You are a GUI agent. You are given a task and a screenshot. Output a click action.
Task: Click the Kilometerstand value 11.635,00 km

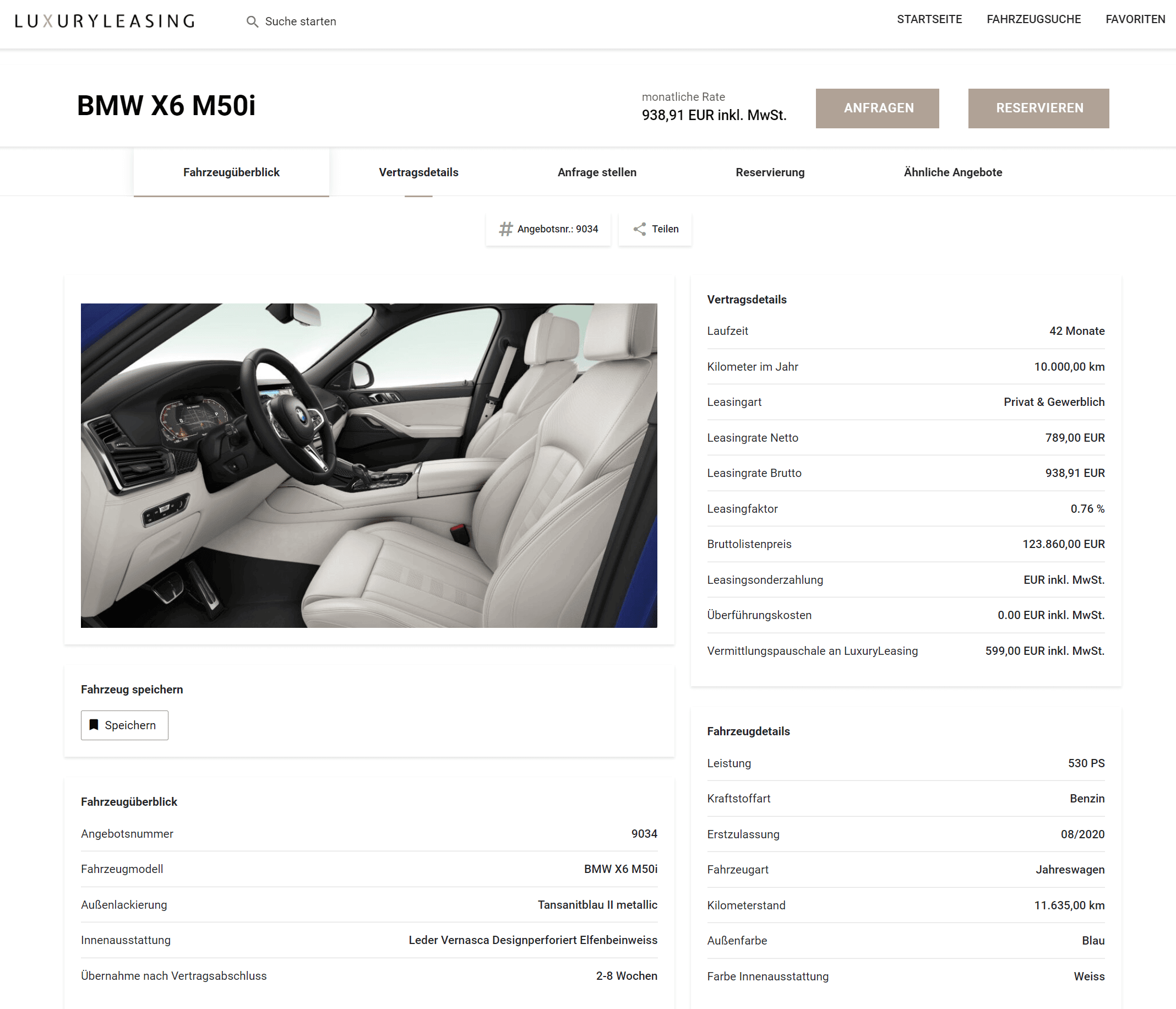(1069, 905)
